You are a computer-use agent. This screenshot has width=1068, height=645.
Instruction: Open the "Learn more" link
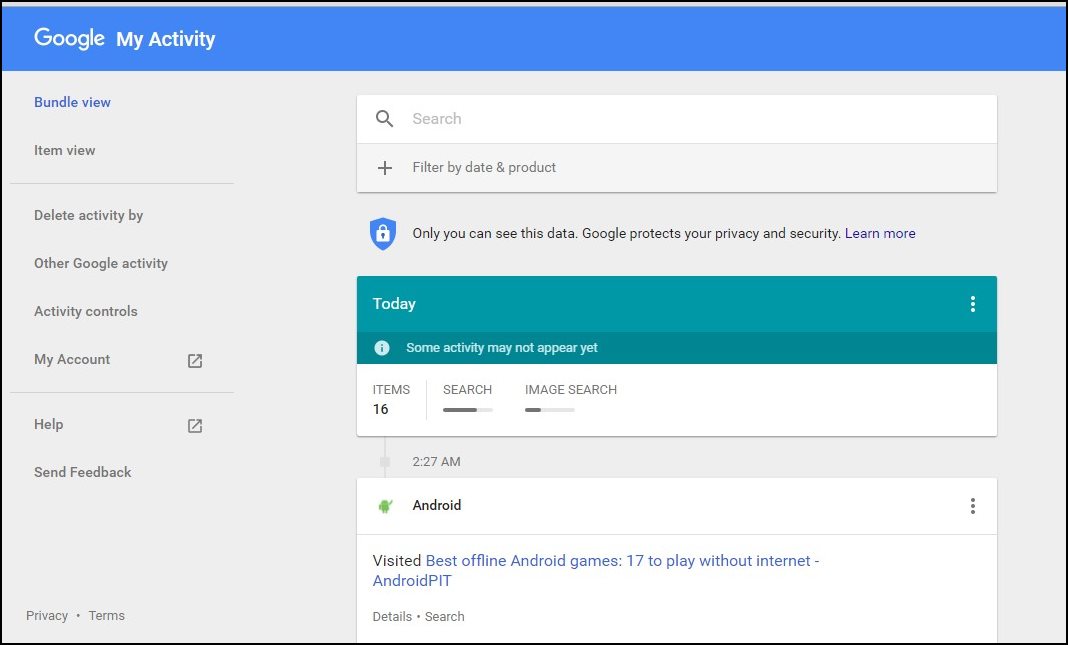click(880, 233)
